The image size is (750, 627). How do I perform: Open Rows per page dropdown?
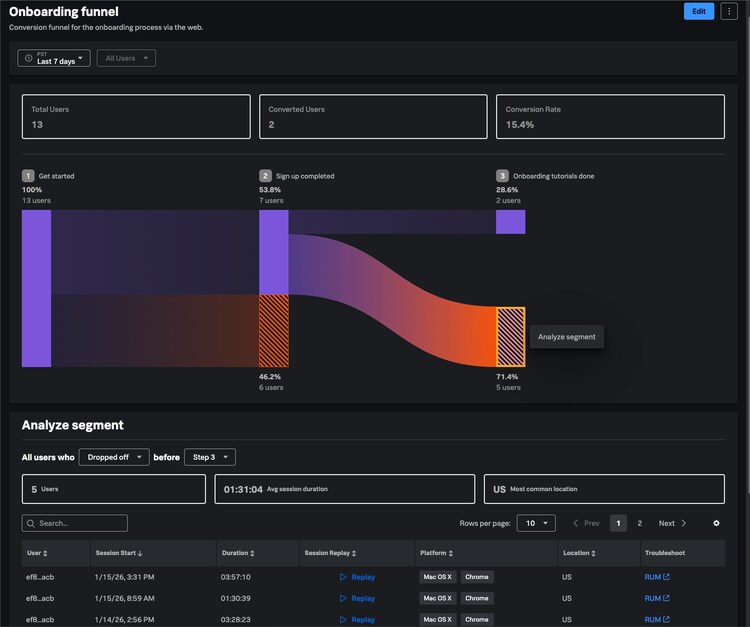click(x=536, y=523)
